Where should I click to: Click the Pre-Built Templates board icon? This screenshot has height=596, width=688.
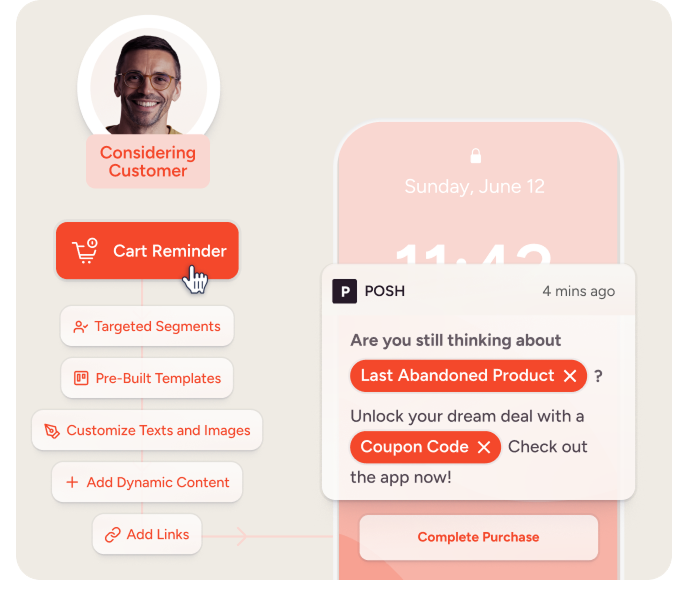pos(81,379)
